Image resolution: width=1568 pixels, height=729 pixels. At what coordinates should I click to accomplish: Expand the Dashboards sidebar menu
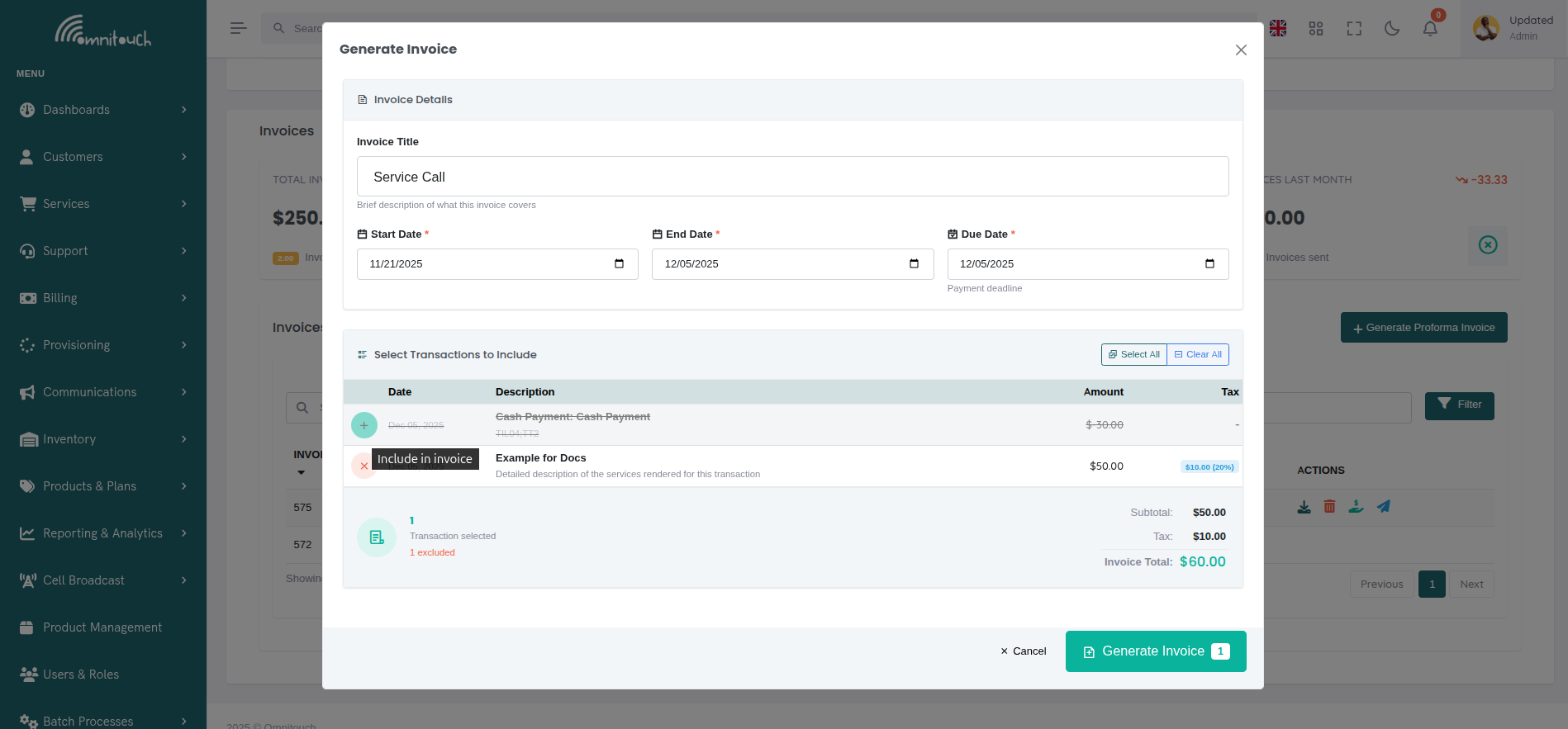[103, 110]
